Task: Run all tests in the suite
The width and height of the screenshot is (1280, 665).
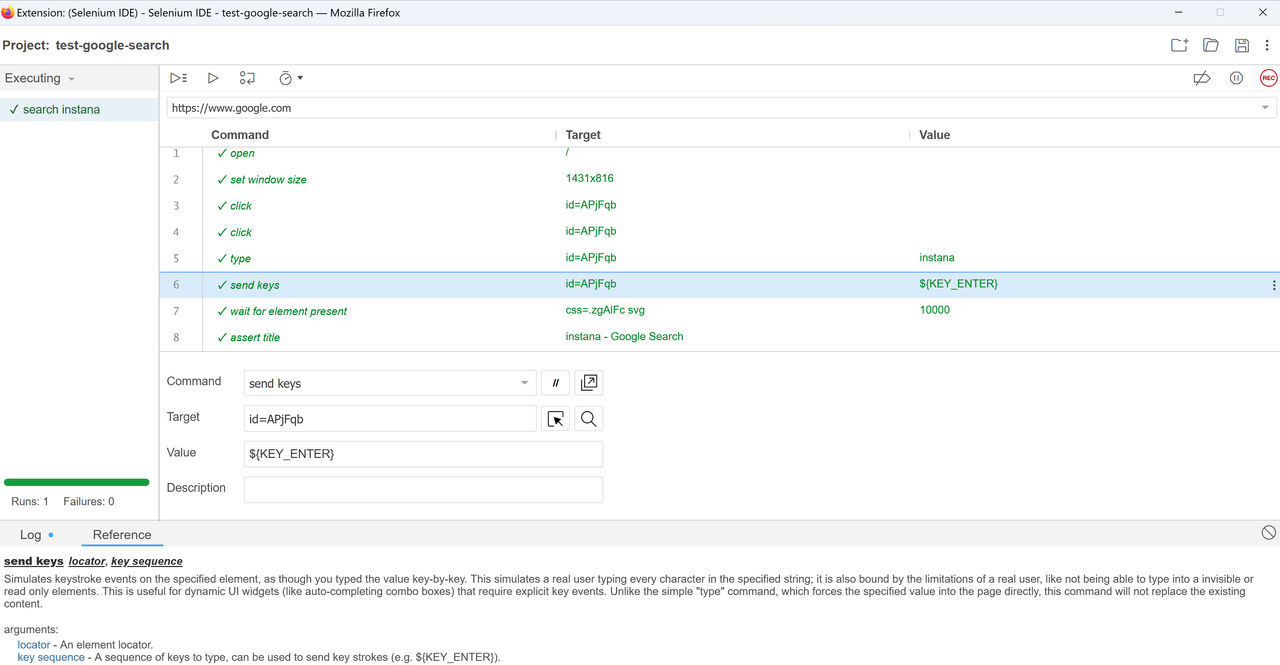Action: click(179, 78)
